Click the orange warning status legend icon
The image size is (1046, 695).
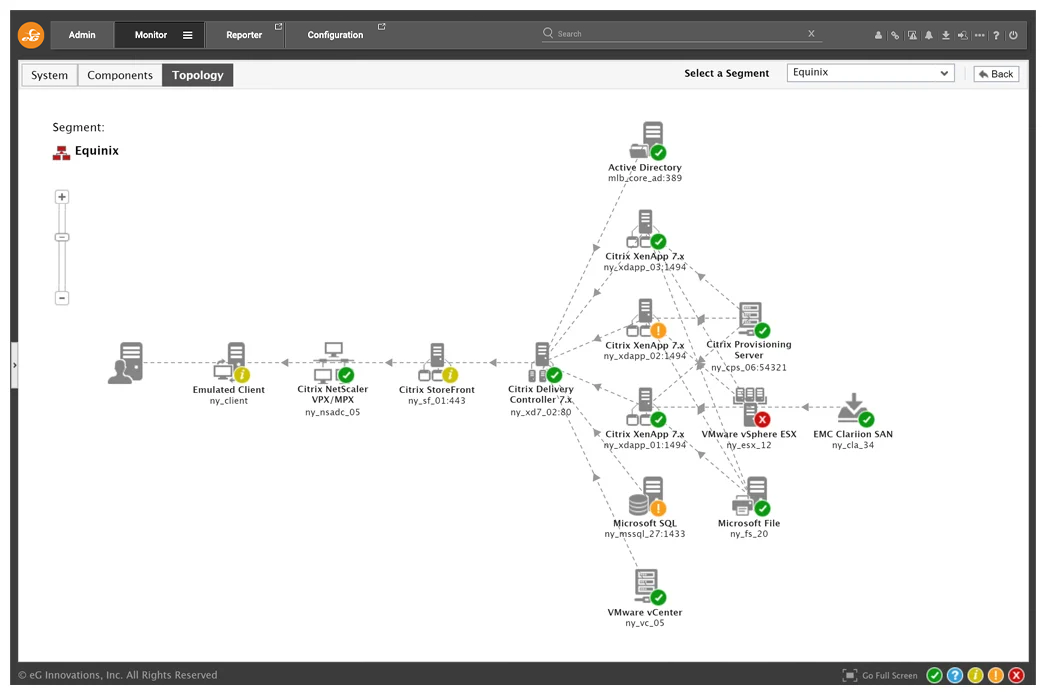tap(996, 675)
